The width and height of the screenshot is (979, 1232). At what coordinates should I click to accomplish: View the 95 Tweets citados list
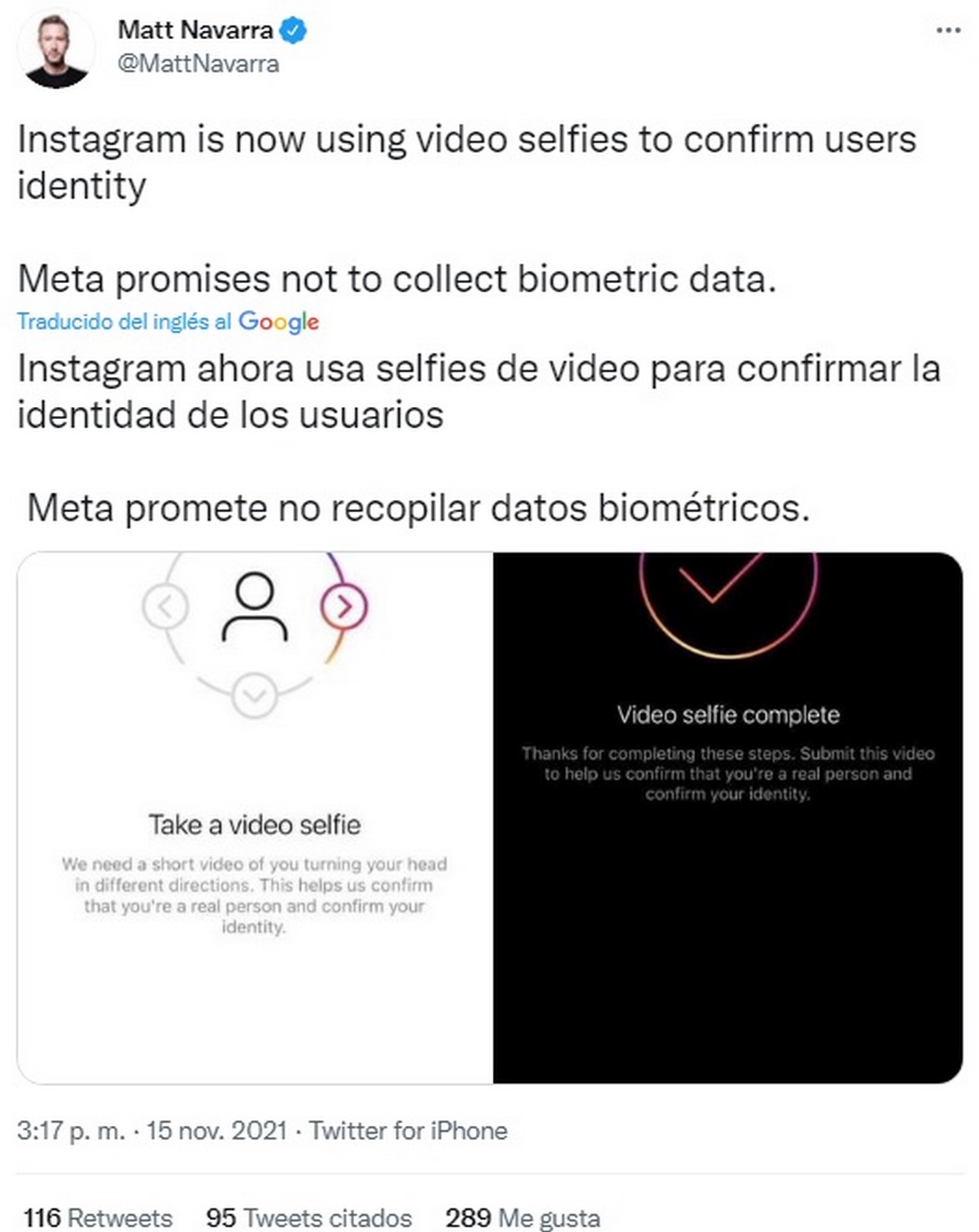point(309,1217)
